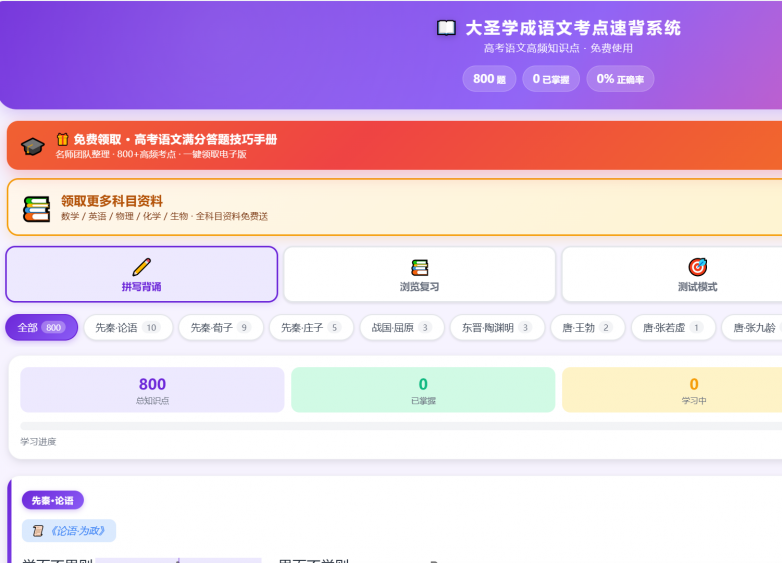Filter by 东晋·陶渊明 category
Viewport: 782px width, 563px height.
[497, 328]
